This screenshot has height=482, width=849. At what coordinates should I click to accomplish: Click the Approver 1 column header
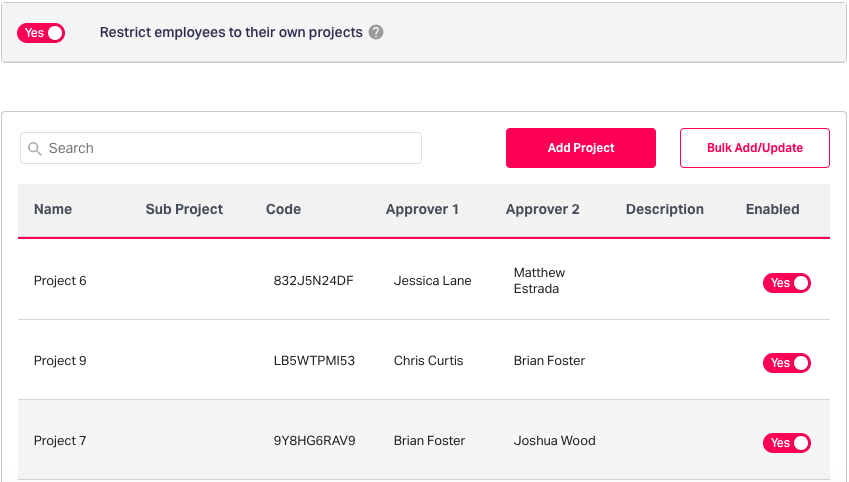tap(422, 210)
